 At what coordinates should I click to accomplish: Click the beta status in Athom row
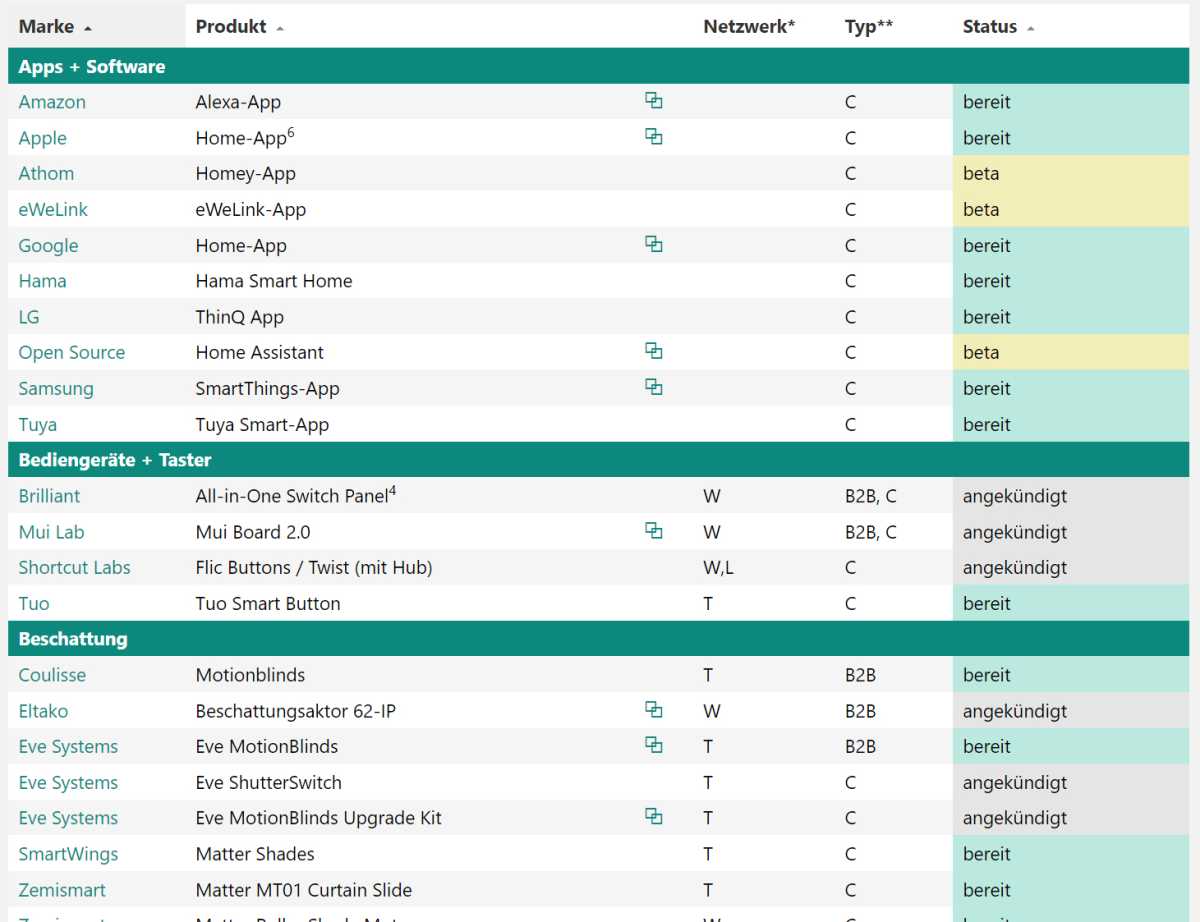pos(1071,173)
